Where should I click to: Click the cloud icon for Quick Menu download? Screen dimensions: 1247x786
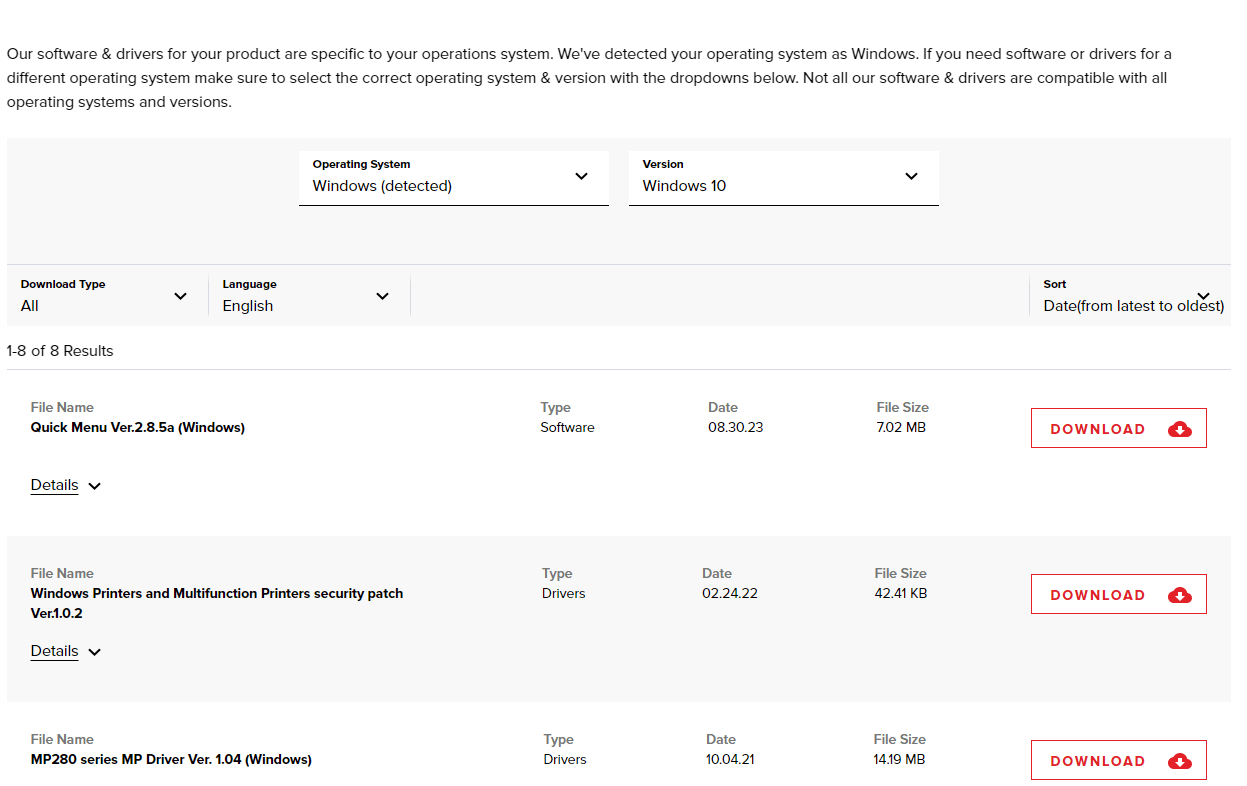pyautogui.click(x=1179, y=429)
